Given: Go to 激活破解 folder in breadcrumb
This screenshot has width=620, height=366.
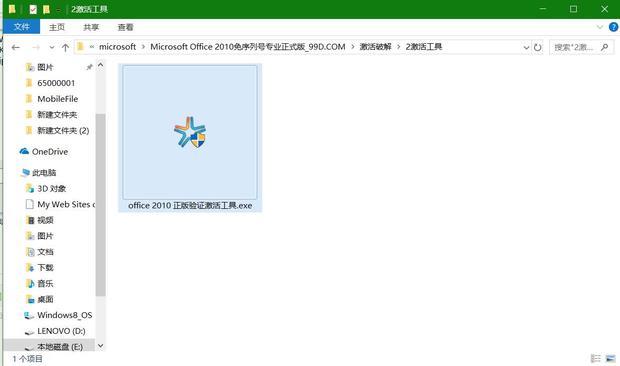Looking at the screenshot, I should (x=375, y=47).
